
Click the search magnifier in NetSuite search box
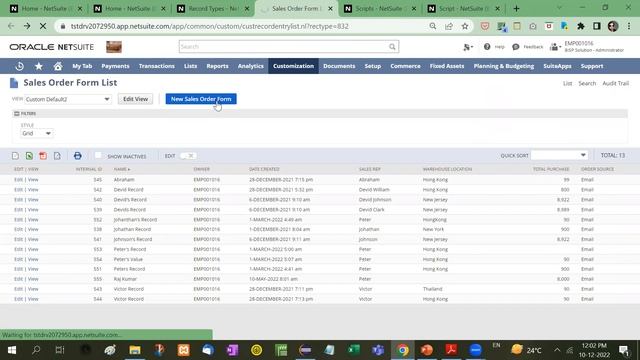click(x=392, y=47)
